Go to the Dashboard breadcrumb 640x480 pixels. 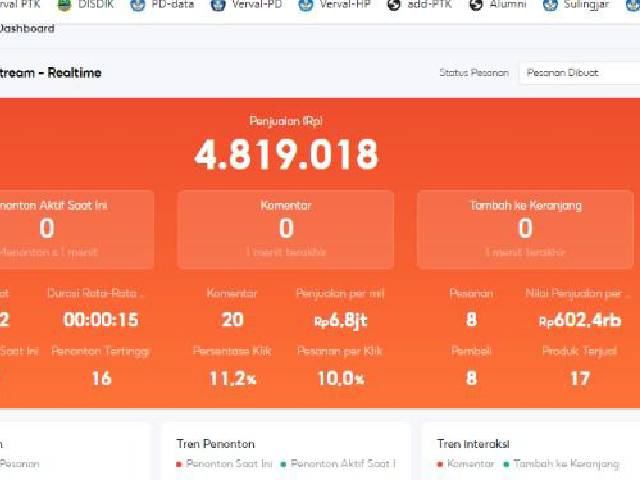[26, 29]
